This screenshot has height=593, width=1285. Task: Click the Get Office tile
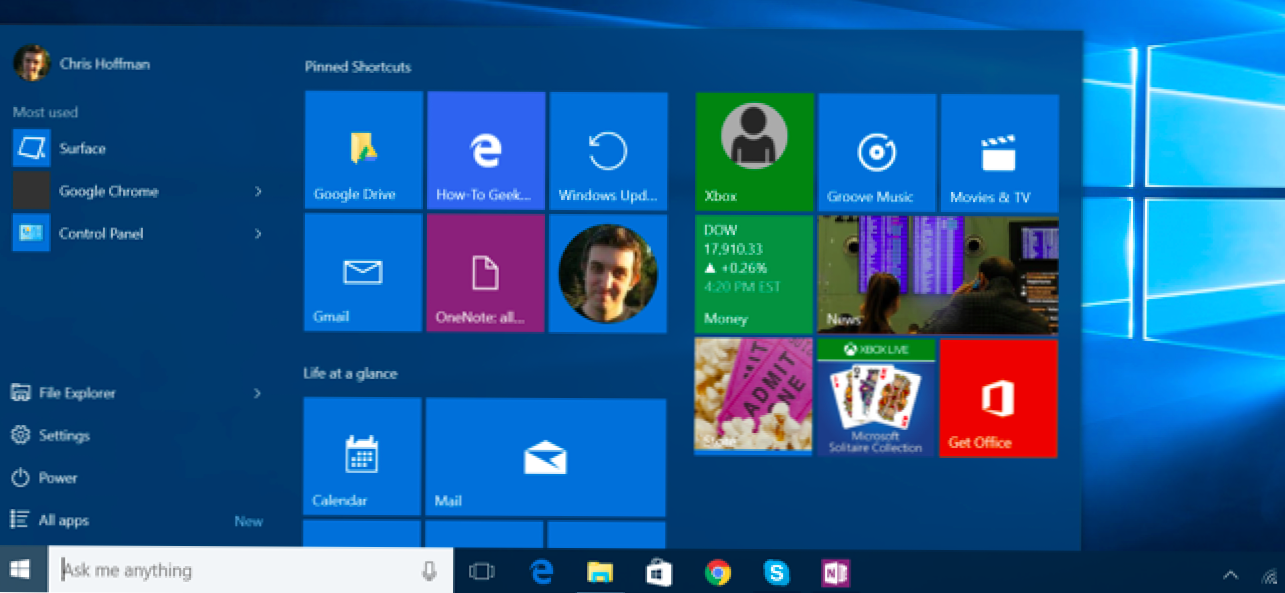pyautogui.click(x=997, y=398)
